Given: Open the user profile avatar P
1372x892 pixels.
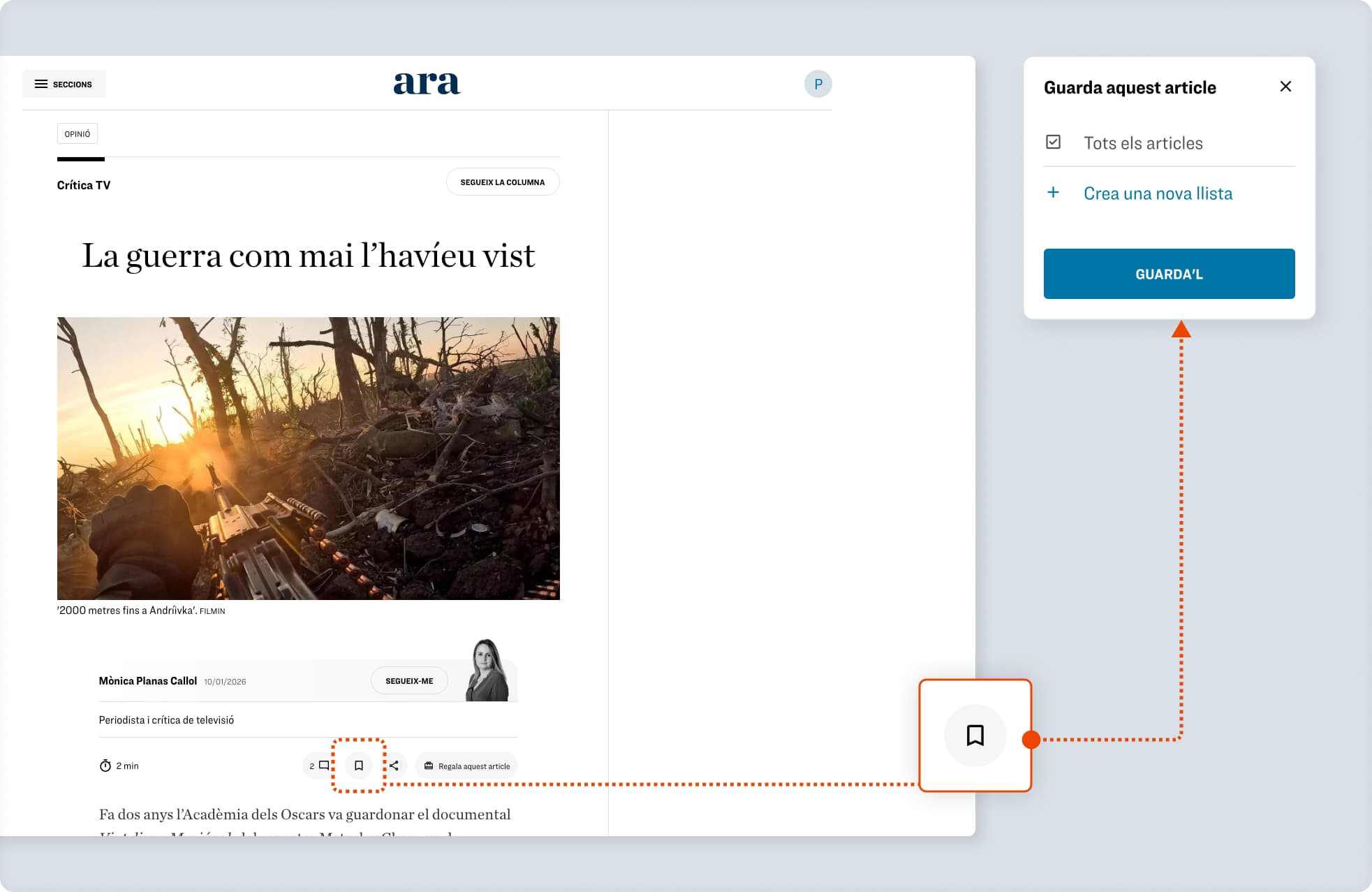Looking at the screenshot, I should point(818,84).
